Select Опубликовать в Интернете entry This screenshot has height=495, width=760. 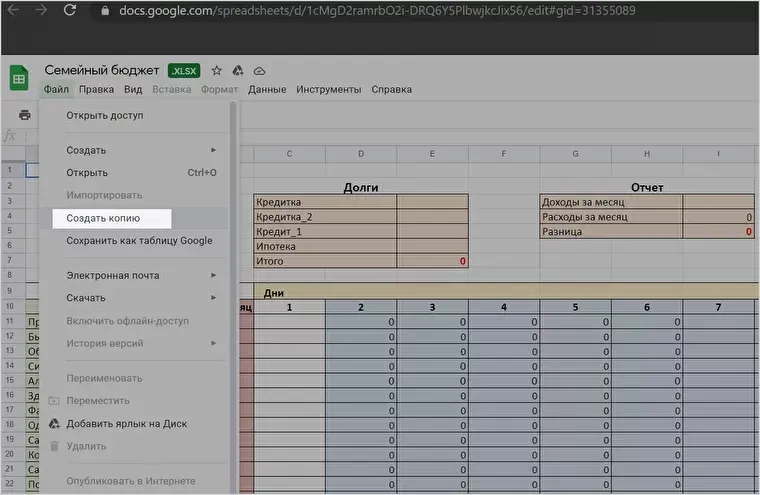point(134,481)
